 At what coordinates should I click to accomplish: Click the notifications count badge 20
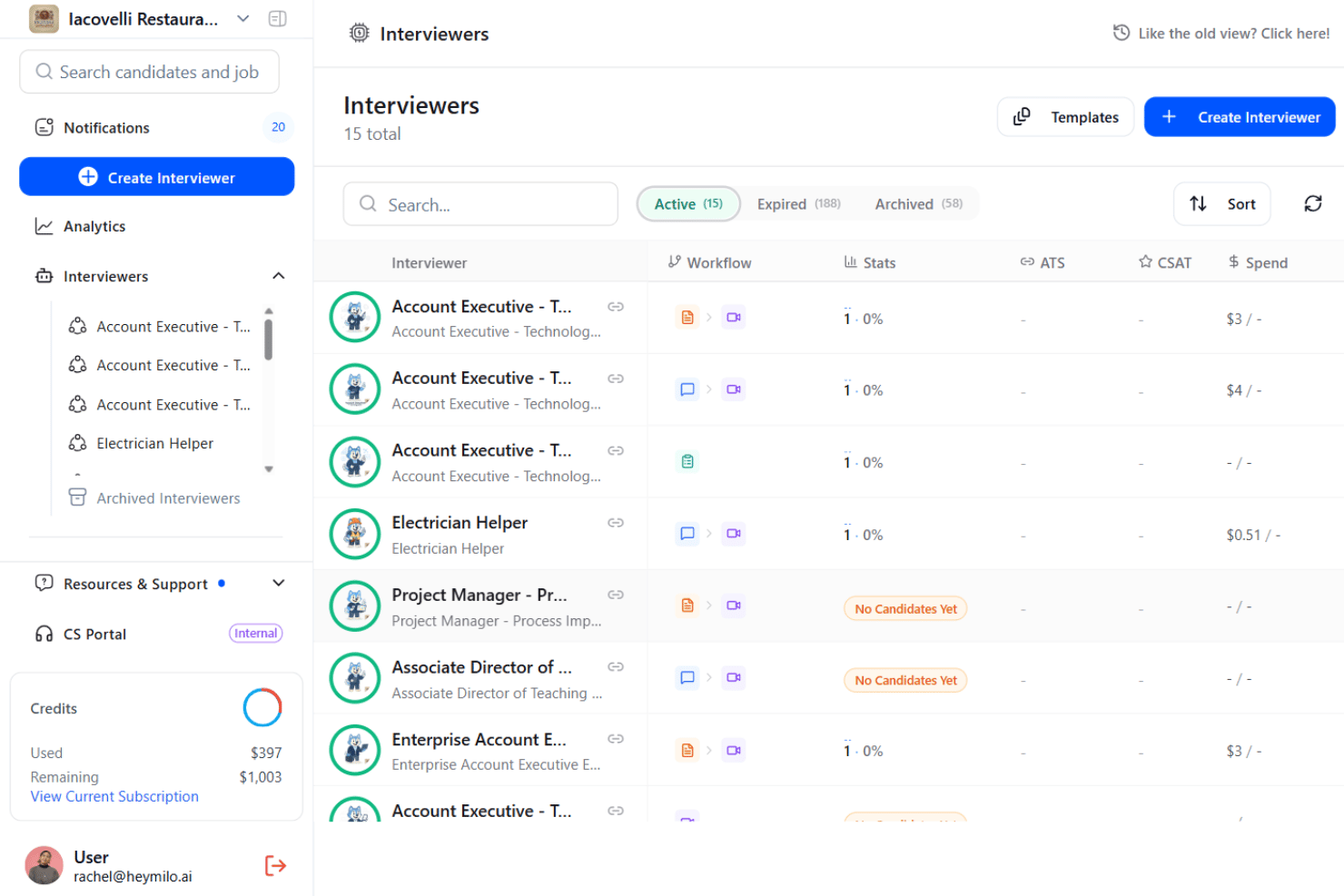(x=278, y=127)
